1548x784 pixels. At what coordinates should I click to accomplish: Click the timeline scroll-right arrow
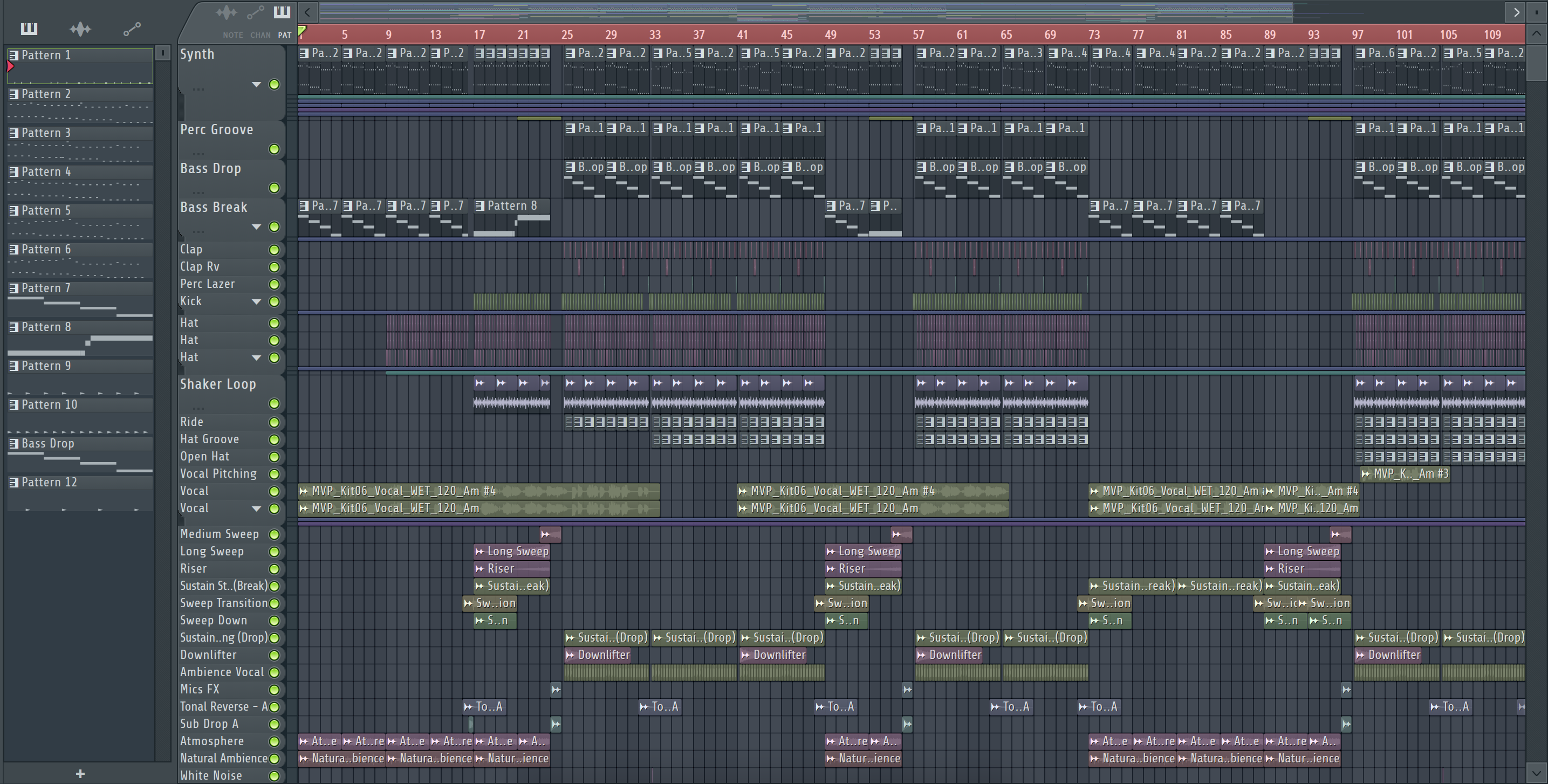tap(1516, 11)
